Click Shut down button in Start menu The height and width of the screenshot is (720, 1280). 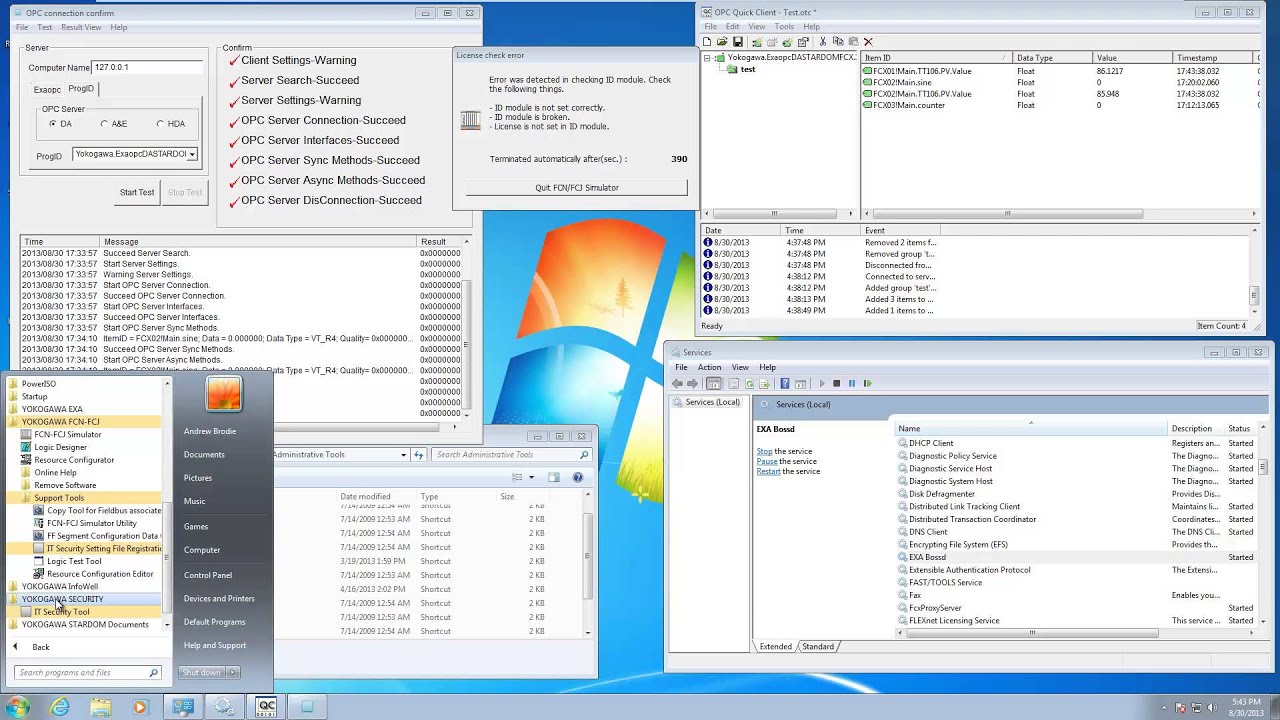[x=202, y=672]
